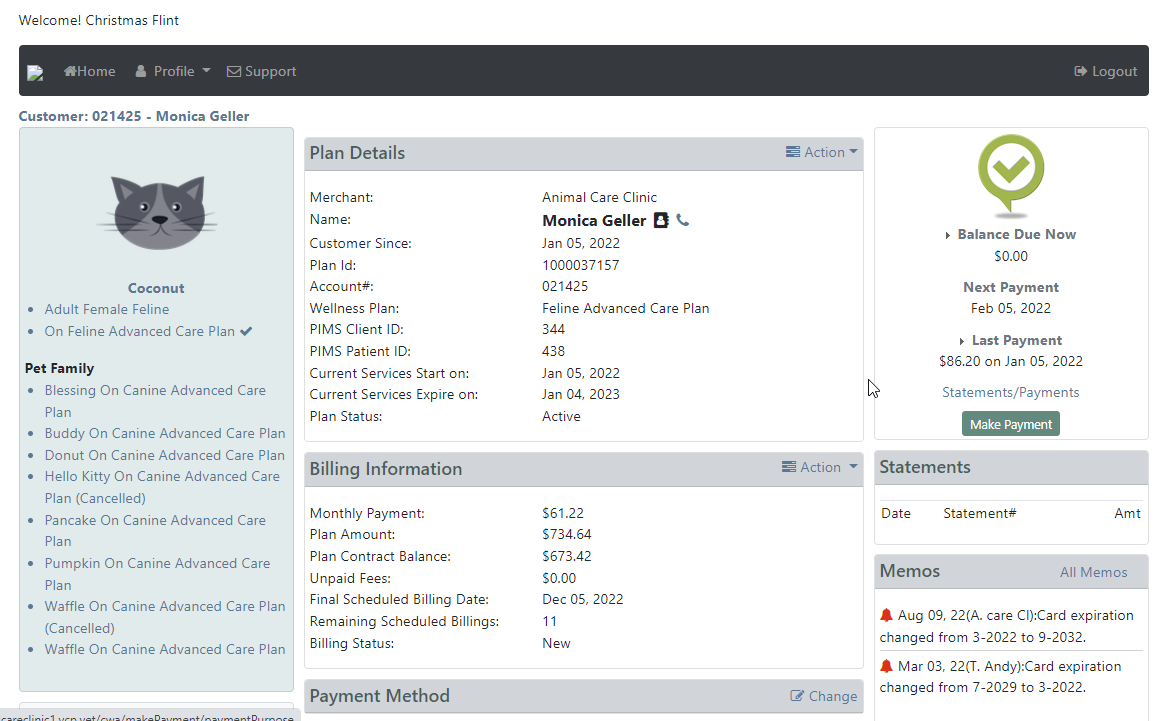The height and width of the screenshot is (721, 1169).
Task: Click the contact card icon beside Monica Geller
Action: coord(661,220)
